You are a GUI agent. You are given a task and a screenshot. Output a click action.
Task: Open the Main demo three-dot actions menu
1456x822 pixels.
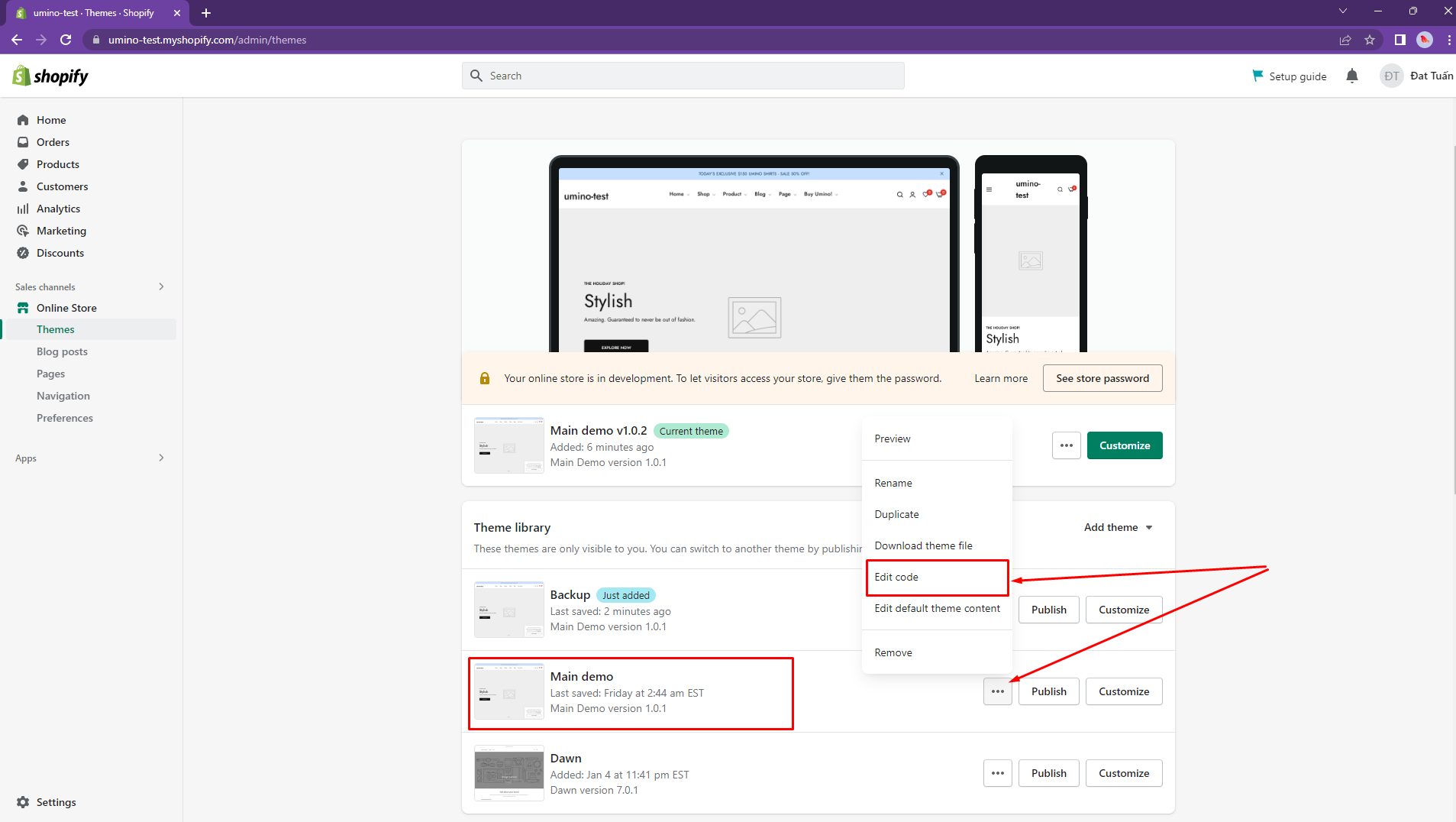(998, 691)
